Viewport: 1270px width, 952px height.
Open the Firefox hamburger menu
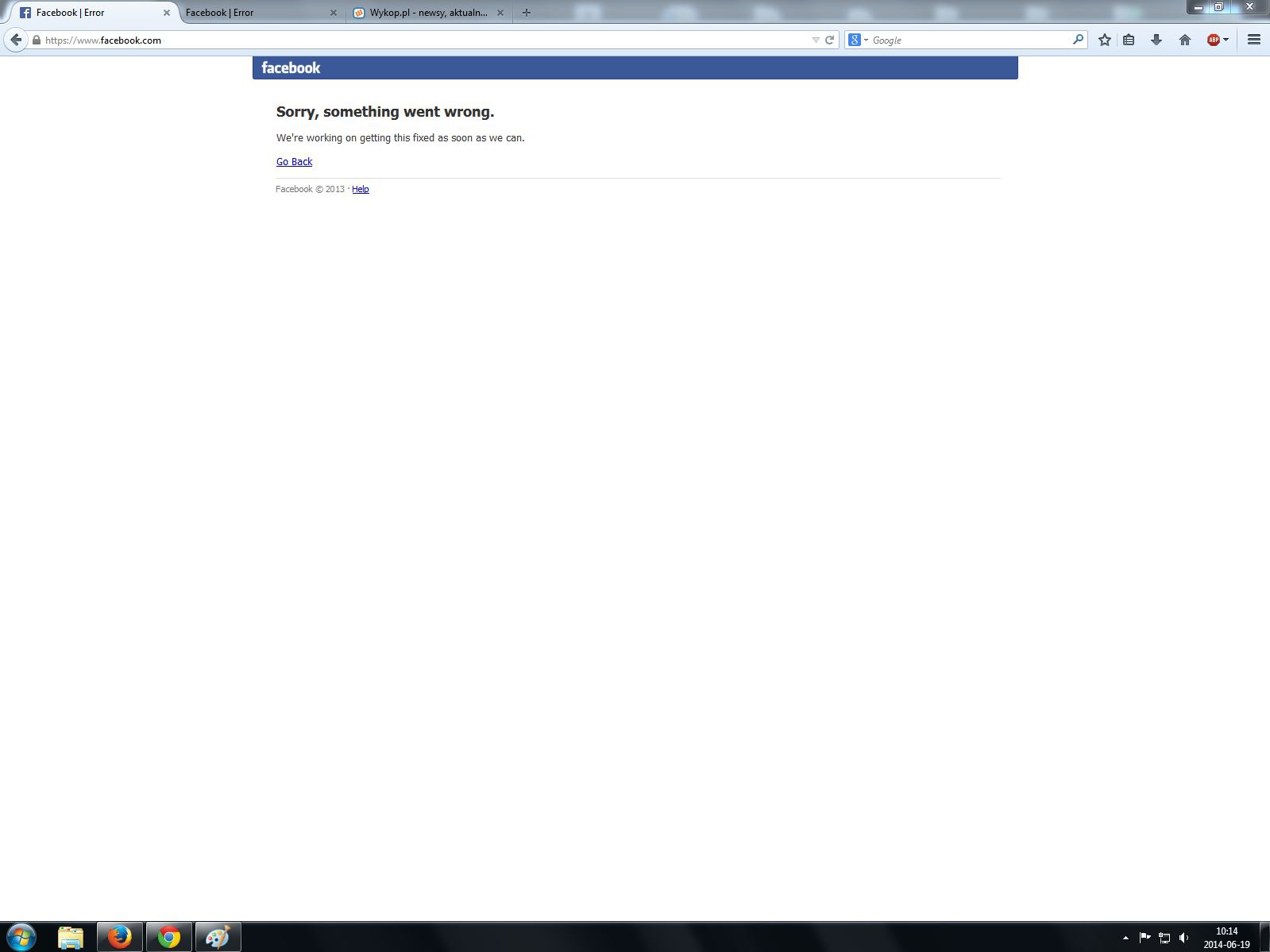(1254, 40)
